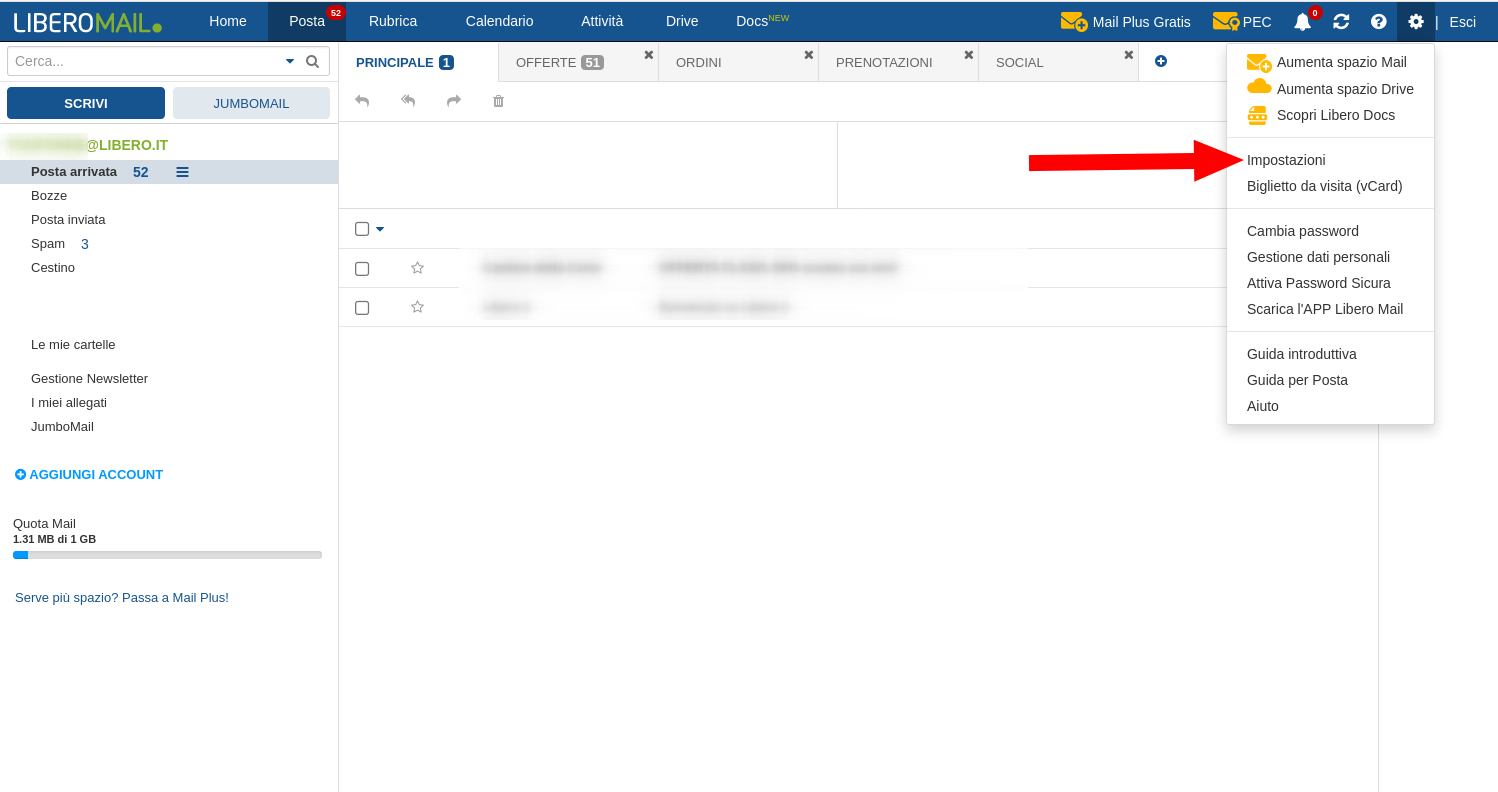Check the second email's checkbox
The height and width of the screenshot is (792, 1498).
pos(362,308)
